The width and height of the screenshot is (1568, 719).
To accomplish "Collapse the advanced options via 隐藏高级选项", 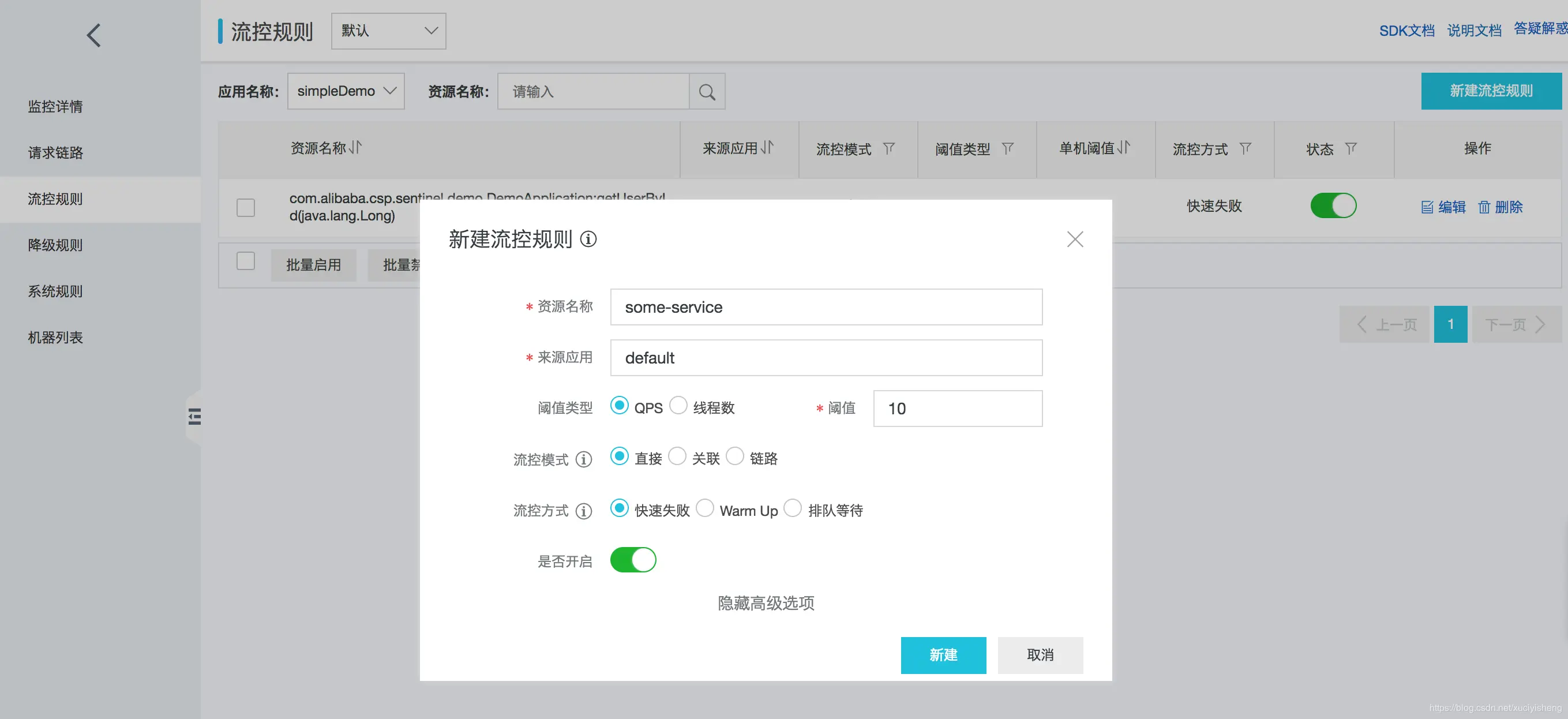I will (x=766, y=604).
